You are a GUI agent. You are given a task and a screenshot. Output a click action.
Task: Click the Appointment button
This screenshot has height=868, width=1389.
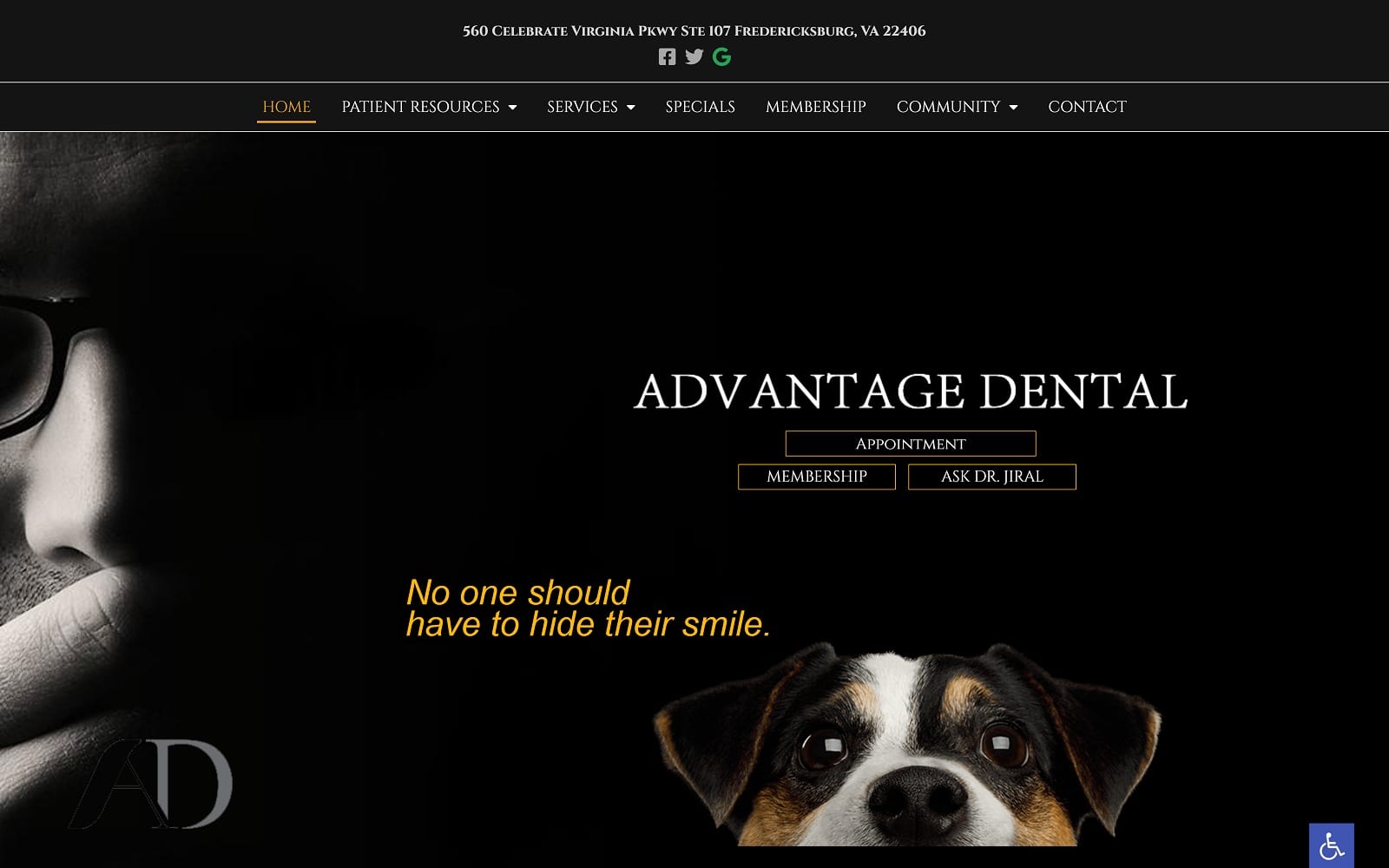coord(911,444)
